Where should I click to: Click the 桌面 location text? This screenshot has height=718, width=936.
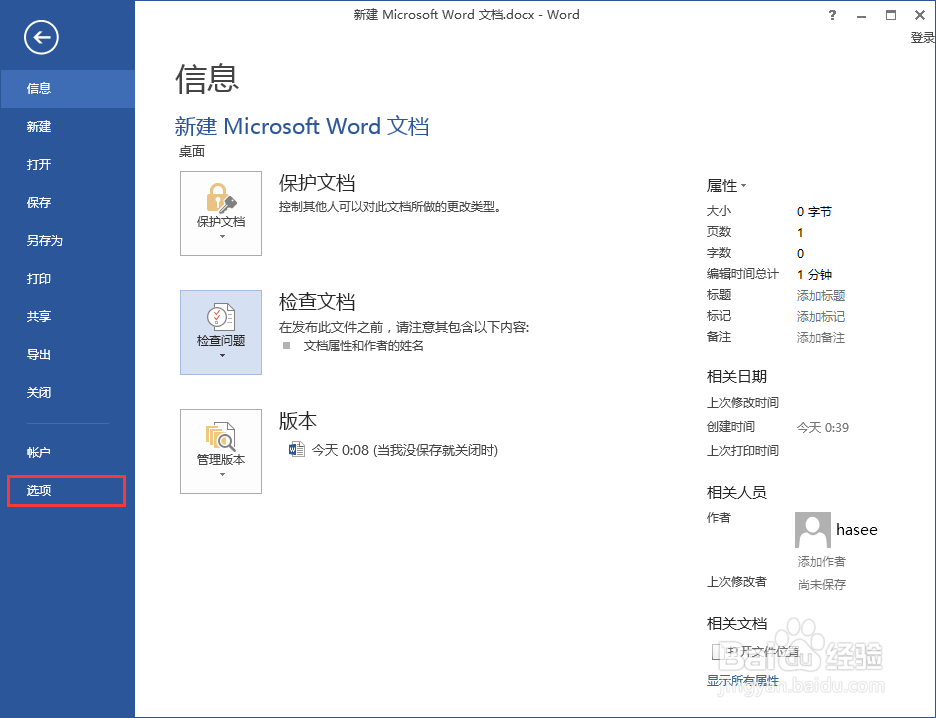coord(192,152)
